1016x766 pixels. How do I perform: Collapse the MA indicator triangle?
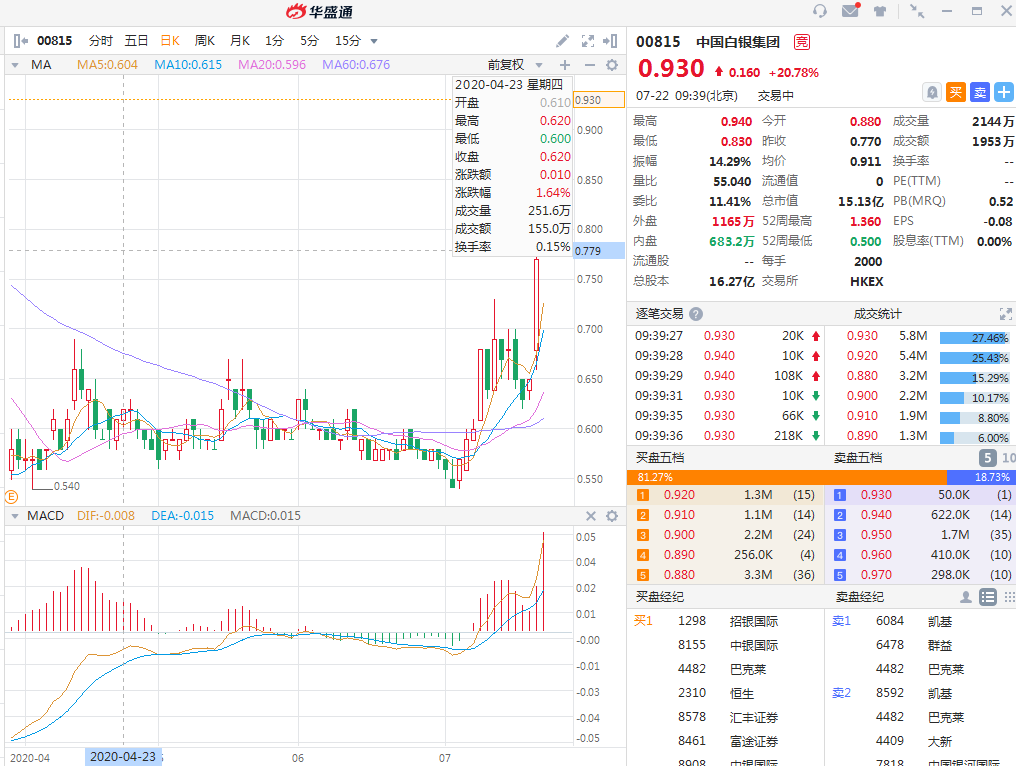15,65
